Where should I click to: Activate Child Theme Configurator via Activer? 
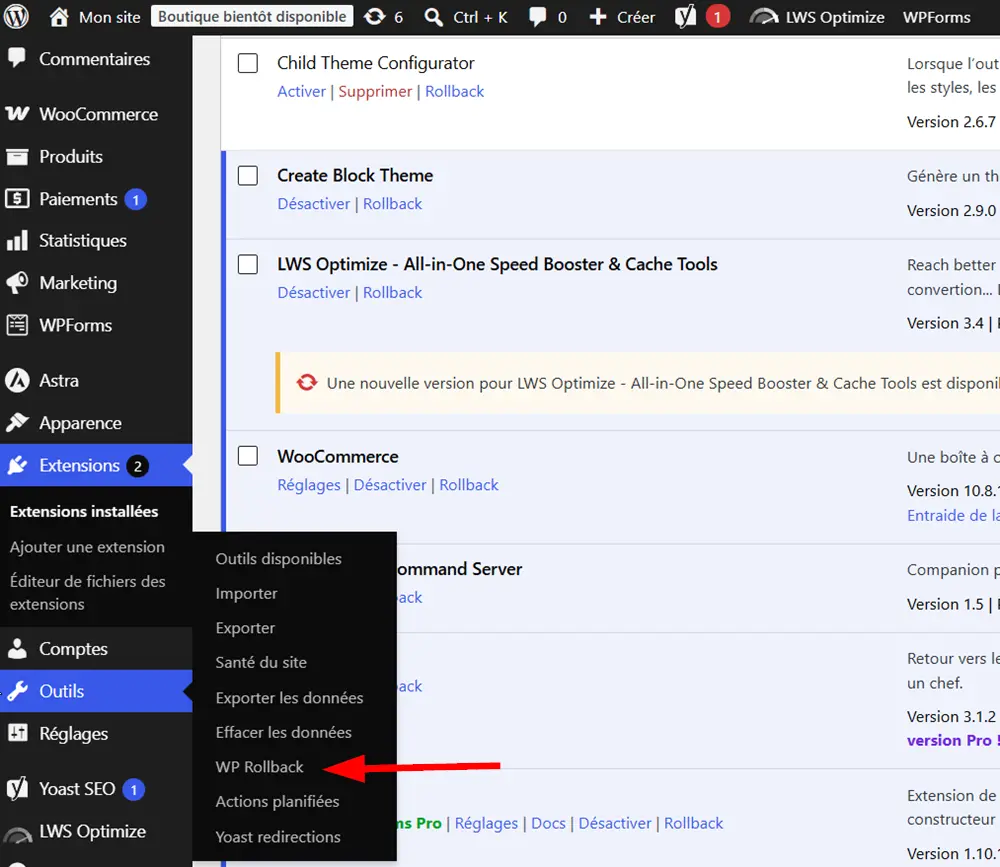click(301, 91)
